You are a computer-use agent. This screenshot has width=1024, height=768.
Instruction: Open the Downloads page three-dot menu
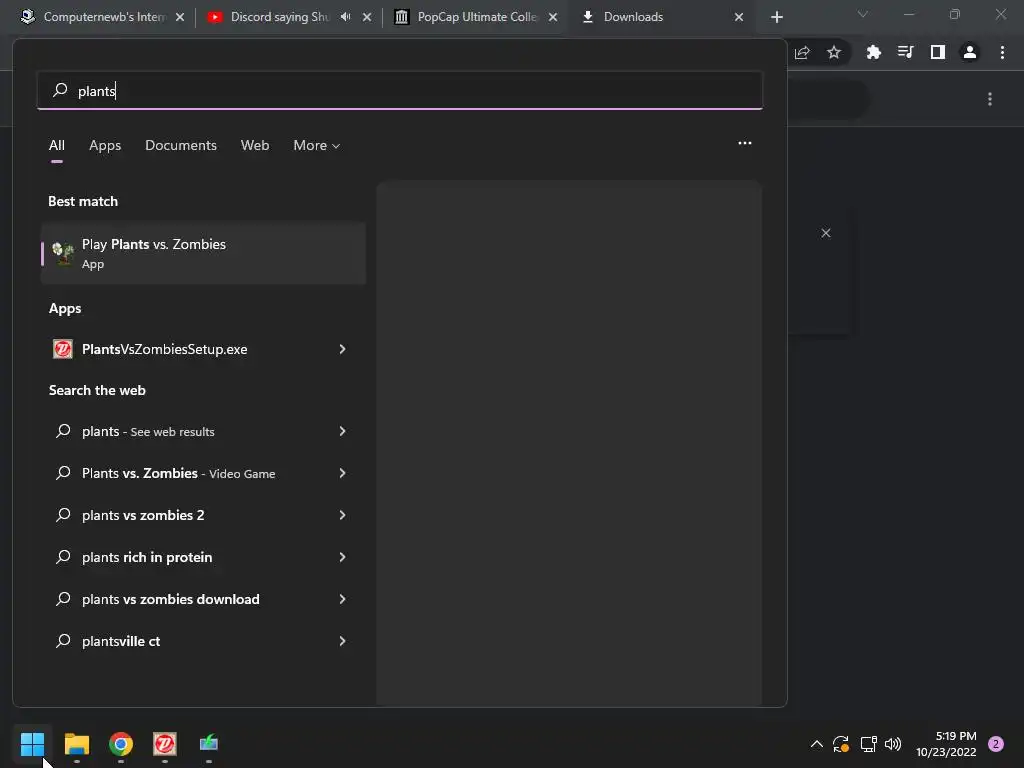(990, 99)
